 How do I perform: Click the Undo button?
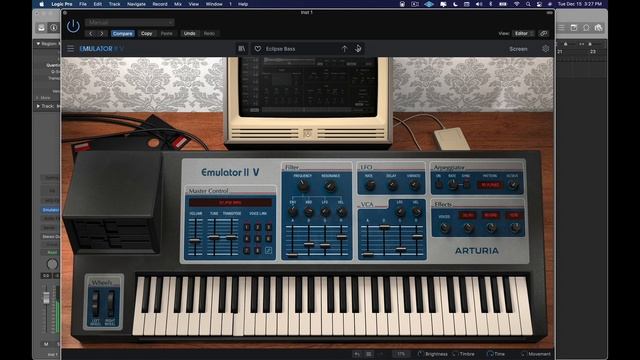[x=189, y=33]
